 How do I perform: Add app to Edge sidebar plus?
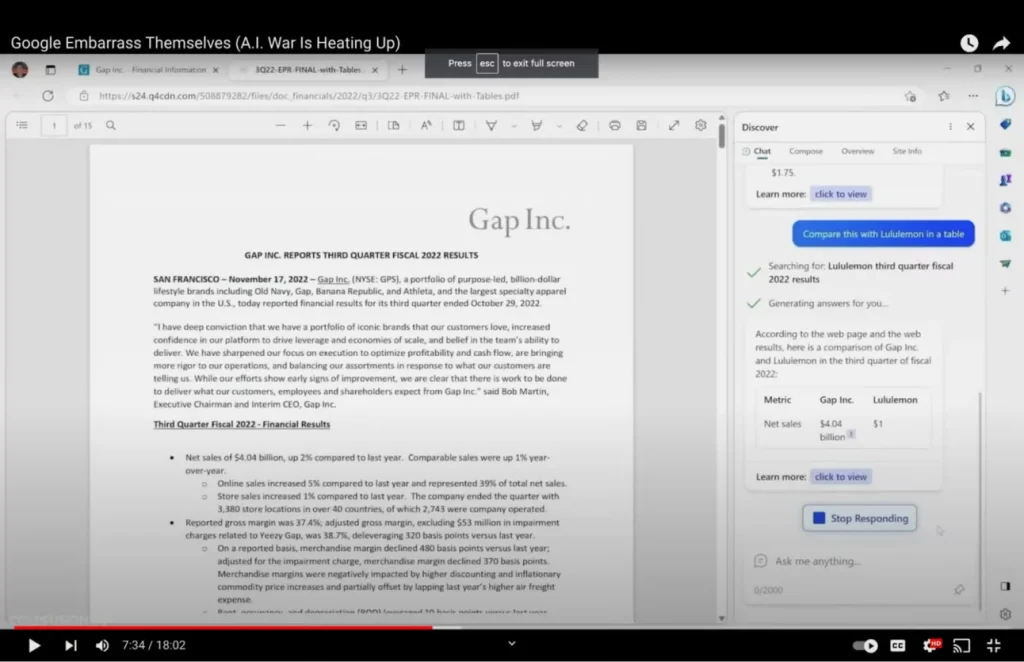tap(1005, 291)
